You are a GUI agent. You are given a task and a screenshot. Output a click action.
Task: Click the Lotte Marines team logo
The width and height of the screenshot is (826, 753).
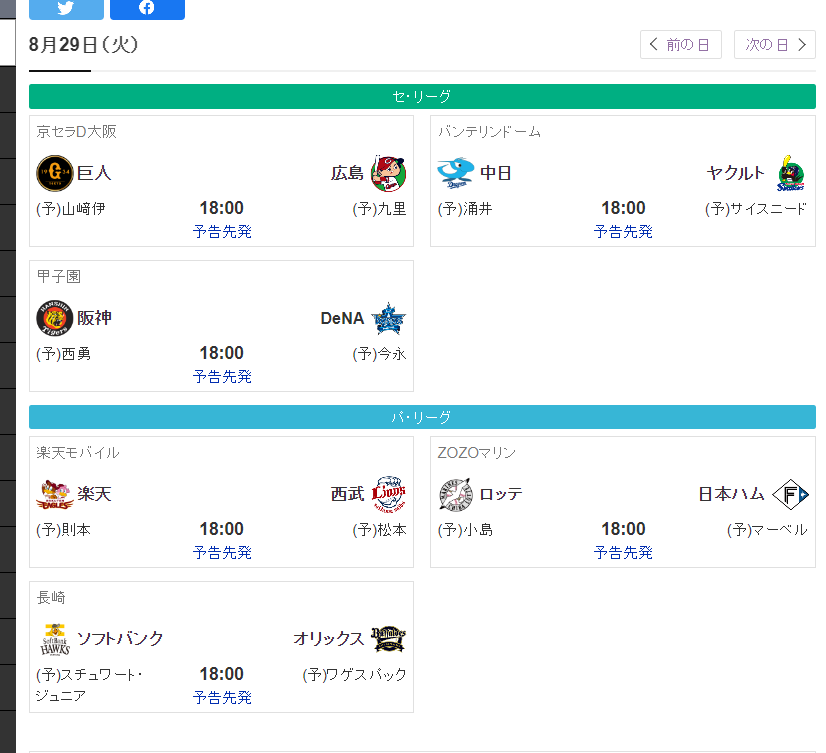tap(456, 494)
